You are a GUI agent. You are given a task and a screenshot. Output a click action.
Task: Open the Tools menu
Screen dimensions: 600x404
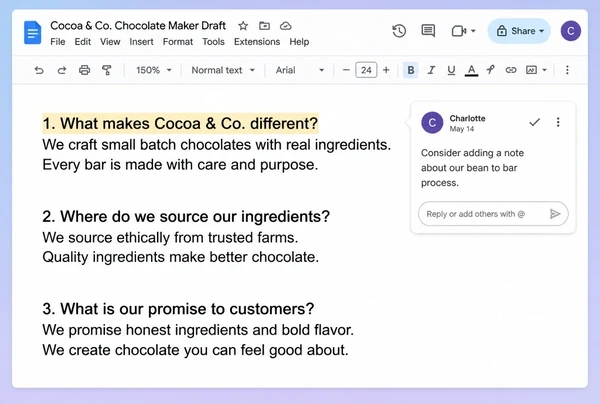click(214, 42)
